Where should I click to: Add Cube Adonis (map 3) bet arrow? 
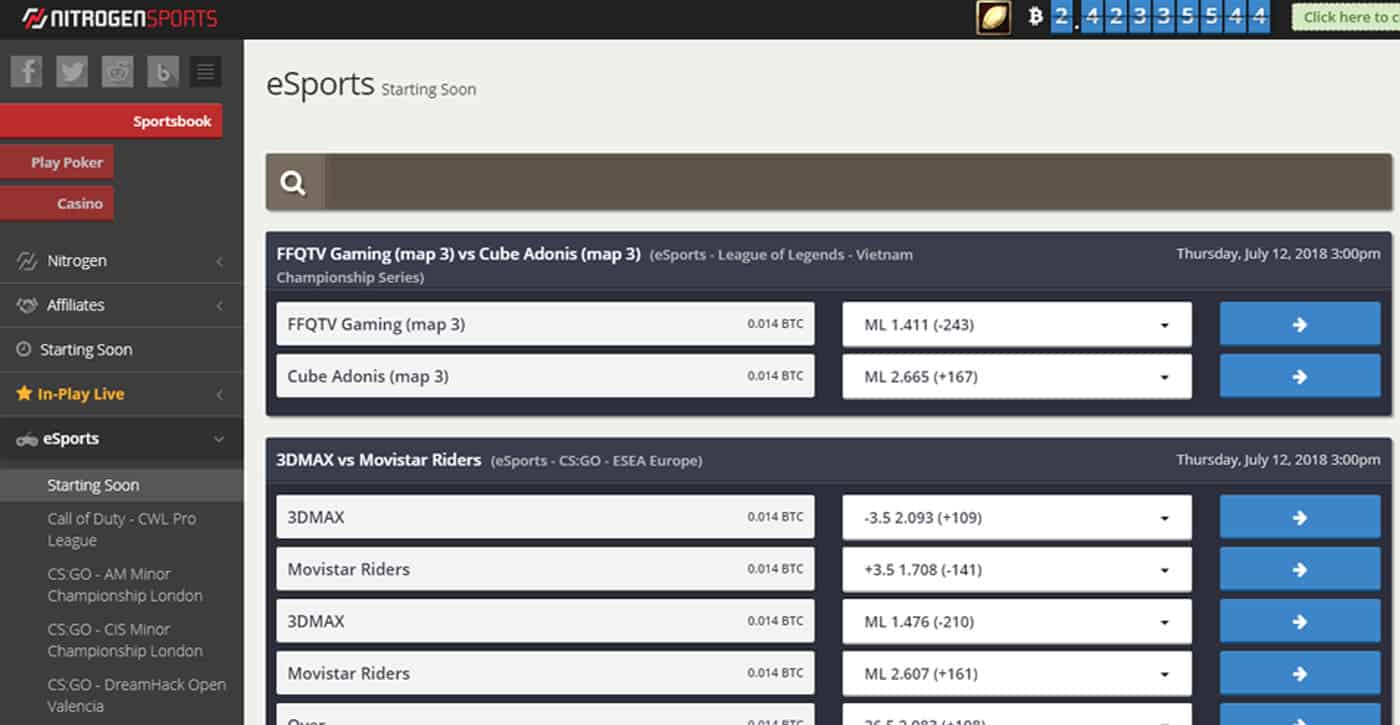[1300, 376]
